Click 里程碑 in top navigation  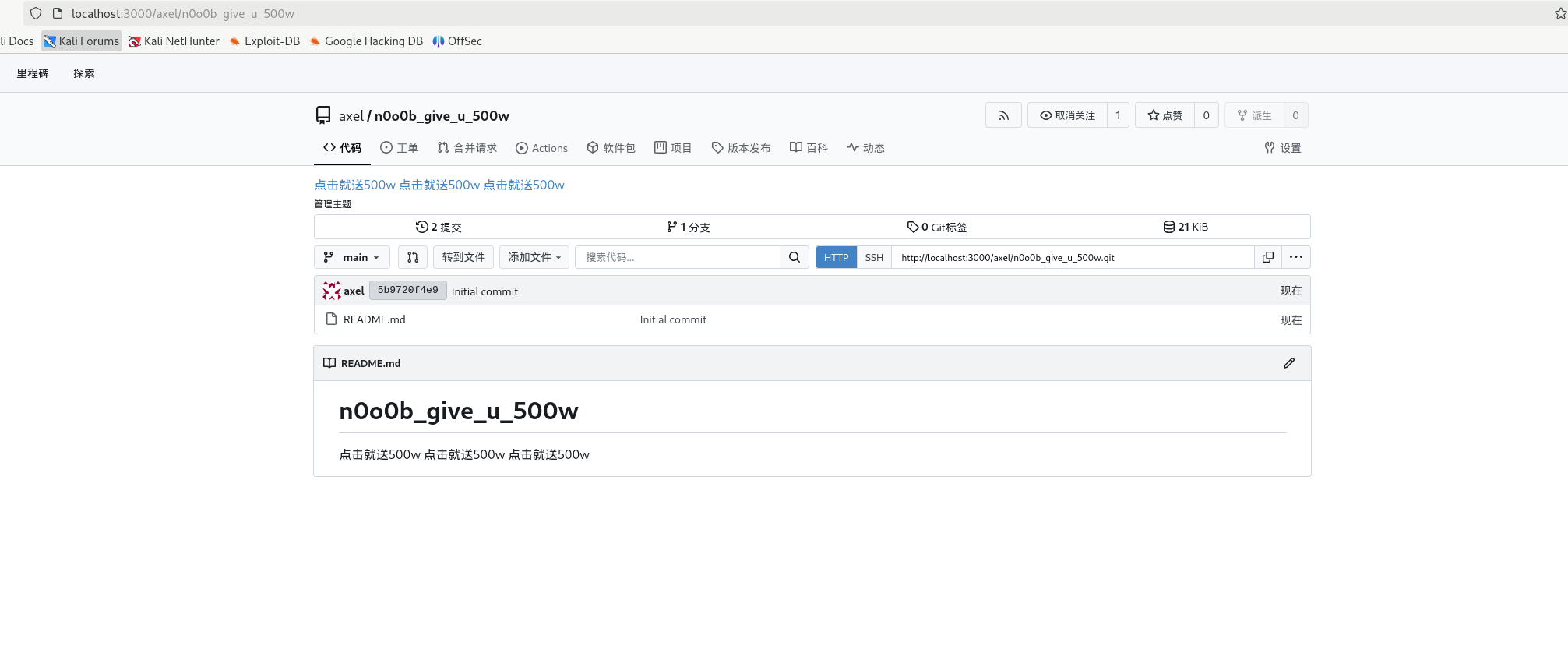tap(33, 73)
